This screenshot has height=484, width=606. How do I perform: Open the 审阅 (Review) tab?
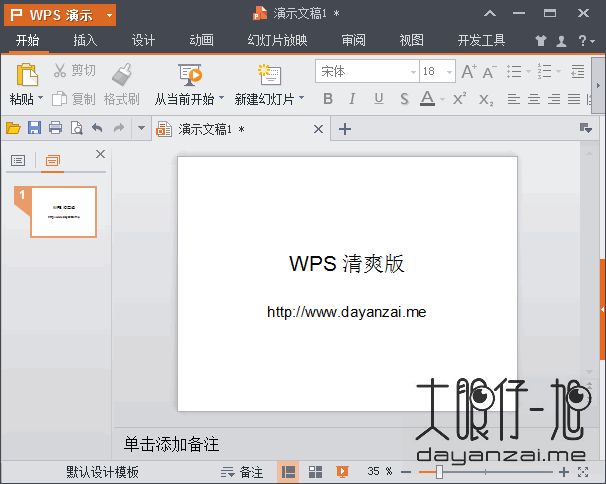[353, 40]
